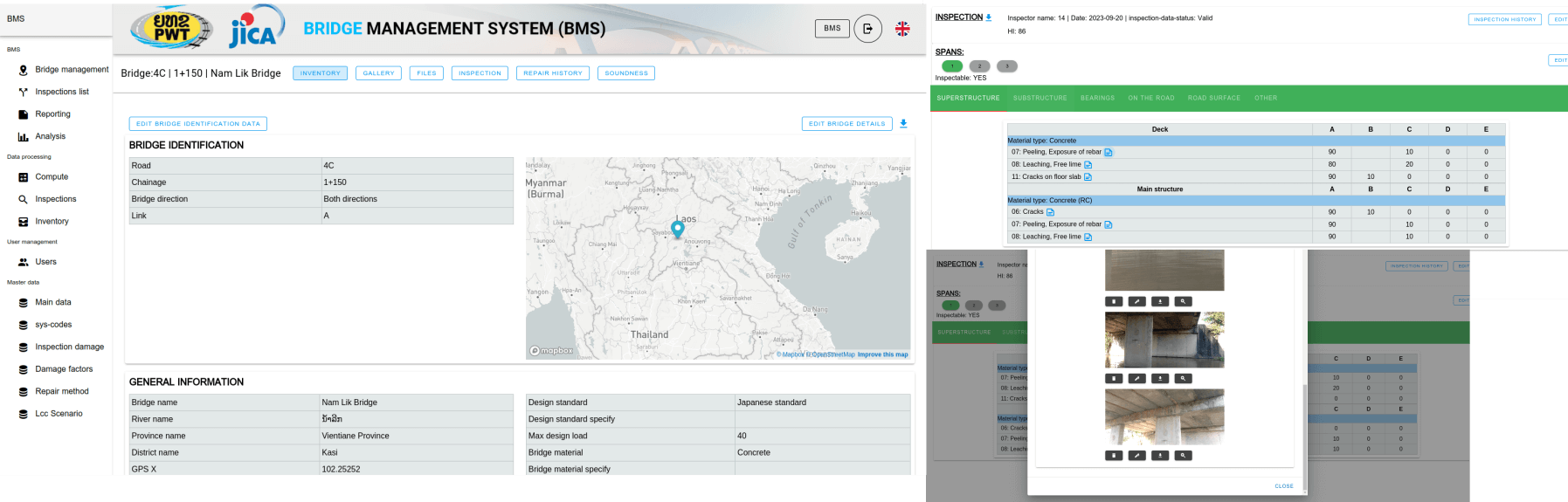The width and height of the screenshot is (1568, 502).
Task: Download the deck underside photo
Action: [1160, 456]
